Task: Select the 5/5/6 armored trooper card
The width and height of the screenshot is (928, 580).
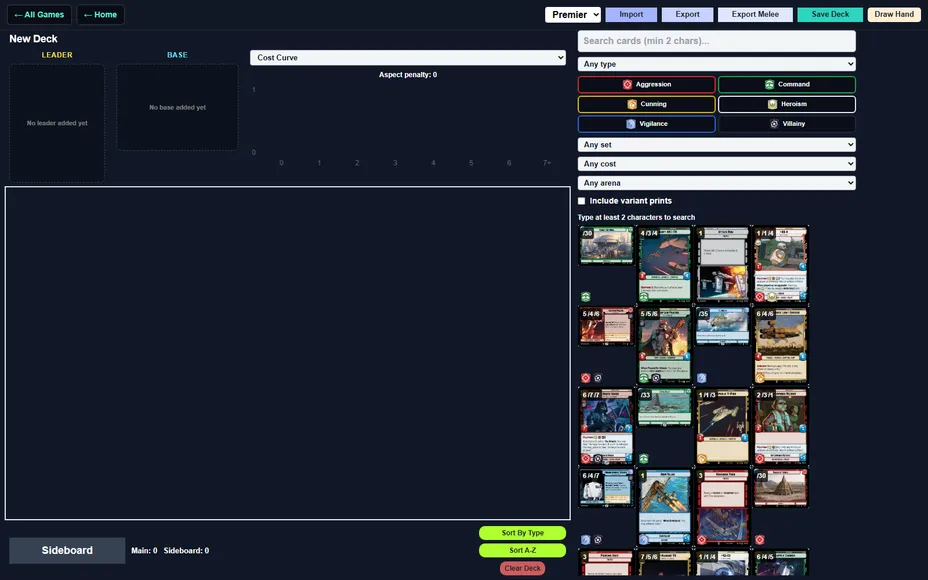Action: pos(664,345)
